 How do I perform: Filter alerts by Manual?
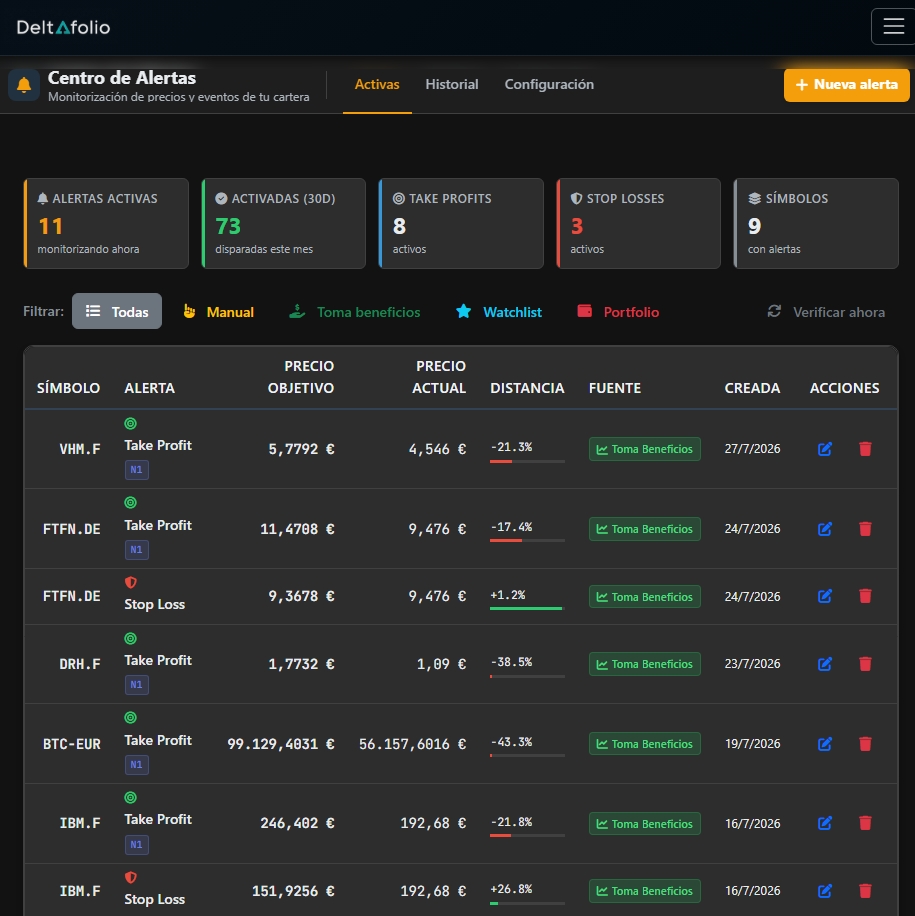(x=219, y=312)
